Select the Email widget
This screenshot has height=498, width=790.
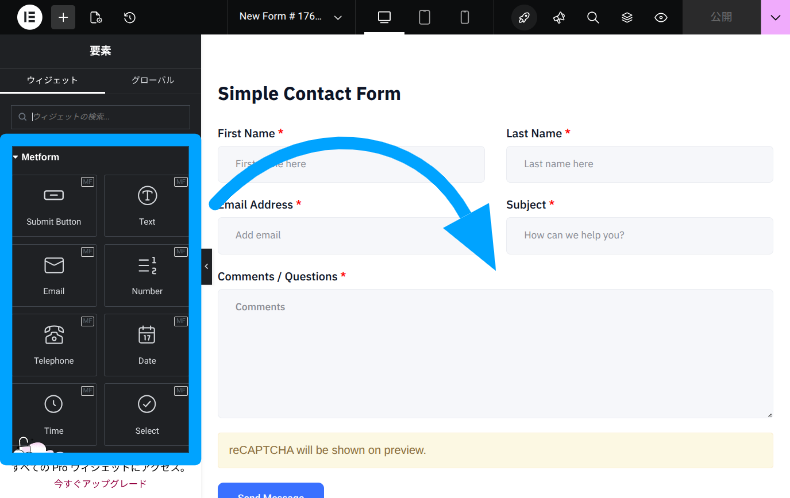[54, 274]
